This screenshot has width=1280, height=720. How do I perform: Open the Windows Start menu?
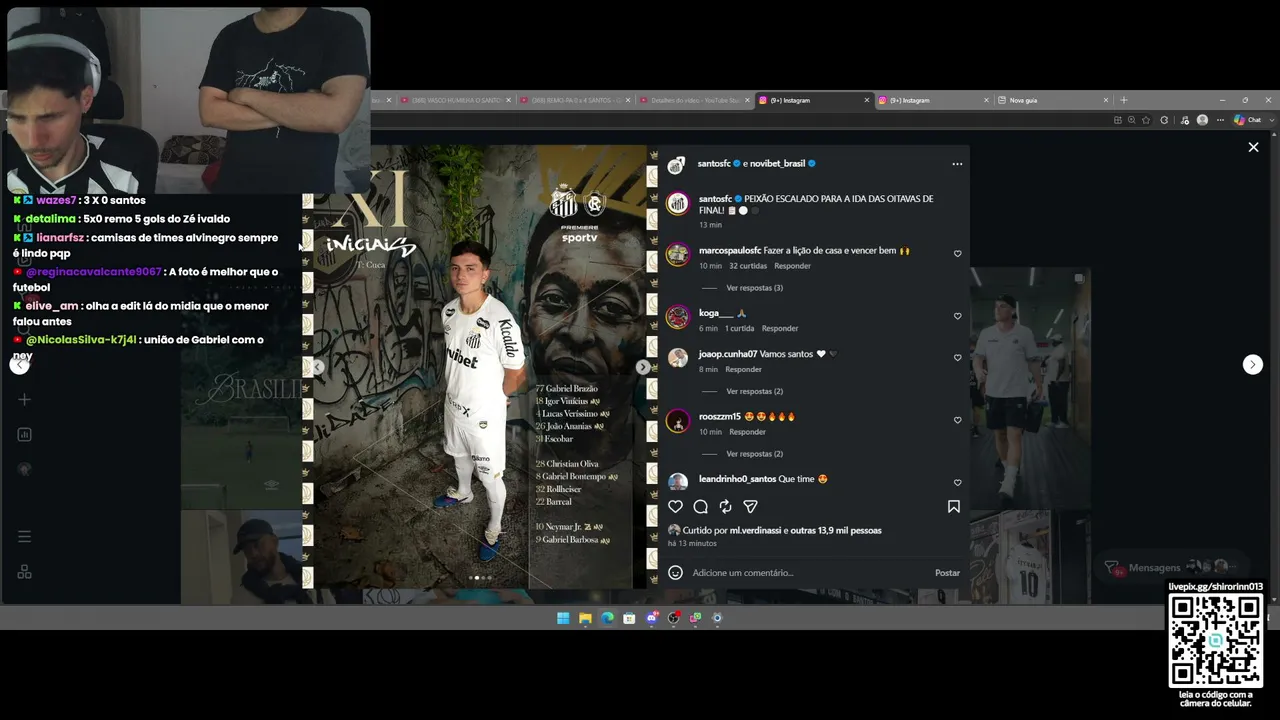[x=563, y=618]
